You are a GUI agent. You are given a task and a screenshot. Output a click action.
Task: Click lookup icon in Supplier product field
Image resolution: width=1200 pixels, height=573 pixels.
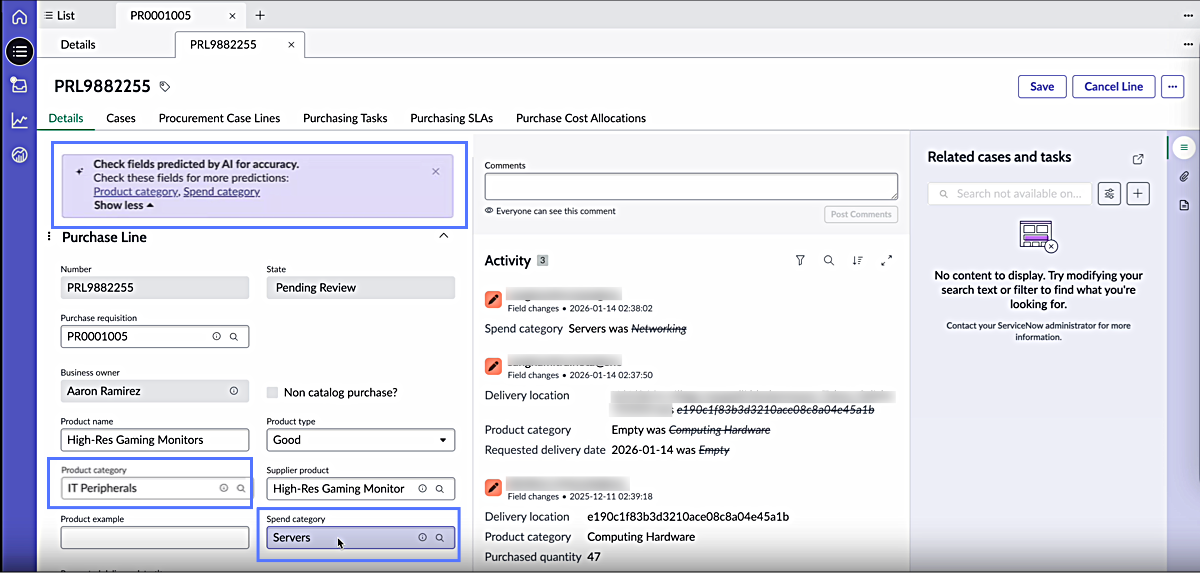[440, 488]
